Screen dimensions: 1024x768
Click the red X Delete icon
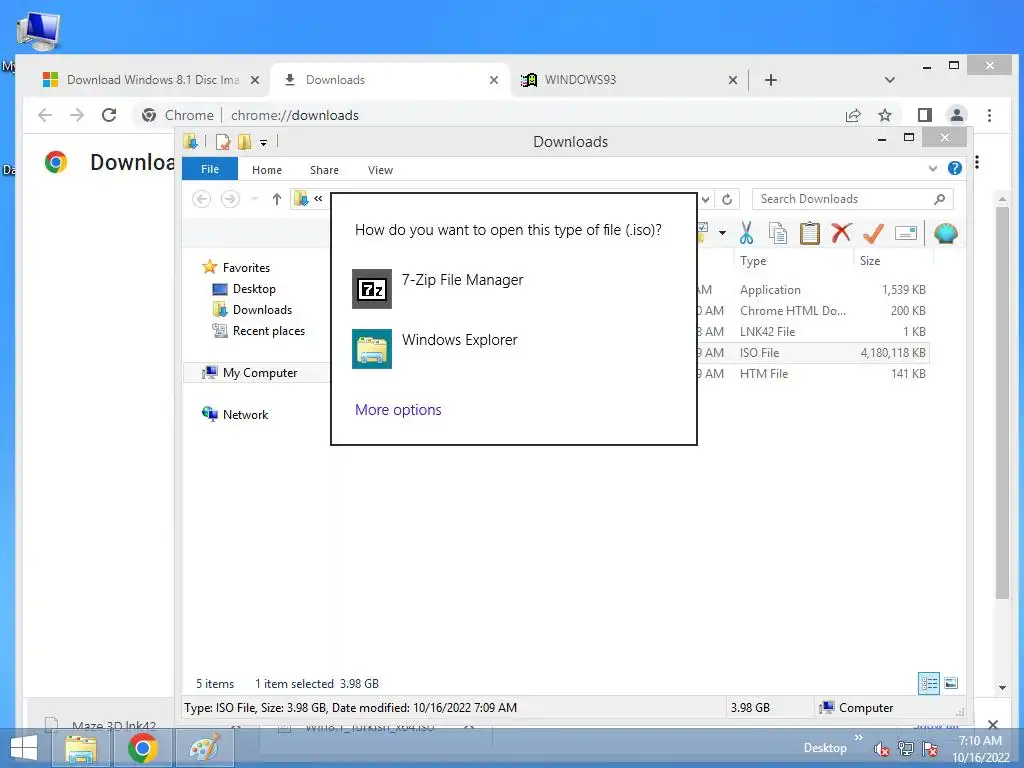point(841,232)
